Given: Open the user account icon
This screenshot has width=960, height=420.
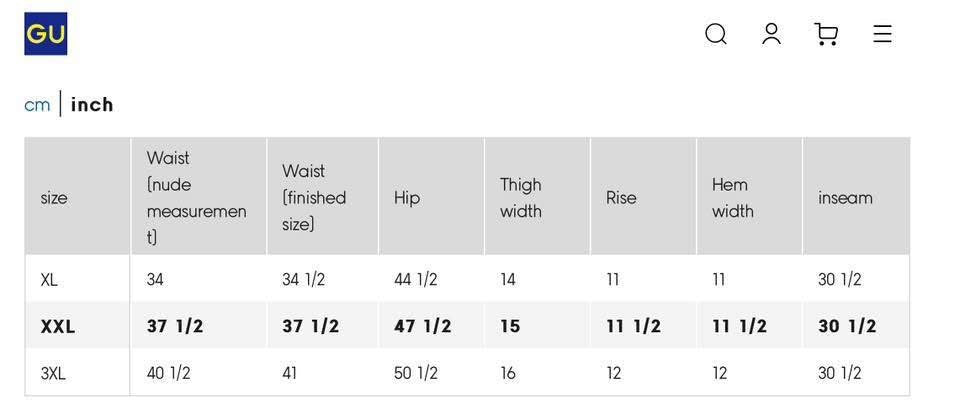Looking at the screenshot, I should 771,34.
